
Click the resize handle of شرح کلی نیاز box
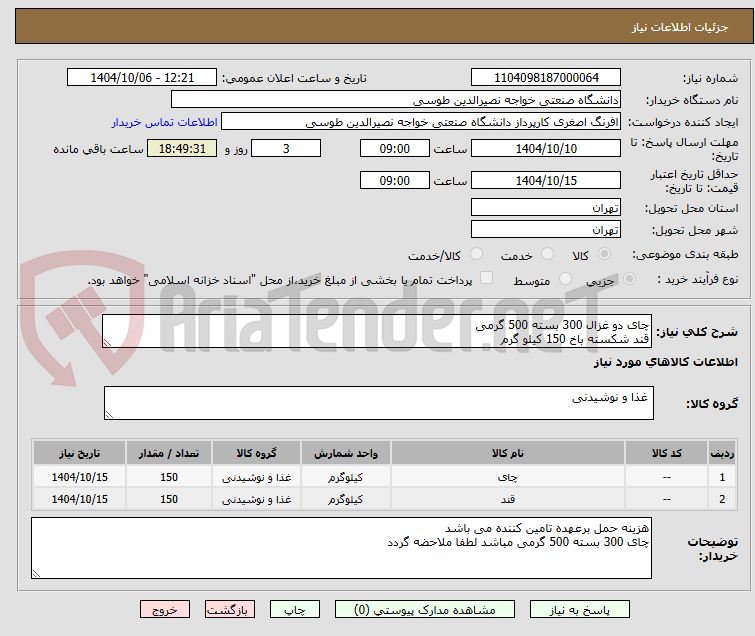click(107, 343)
